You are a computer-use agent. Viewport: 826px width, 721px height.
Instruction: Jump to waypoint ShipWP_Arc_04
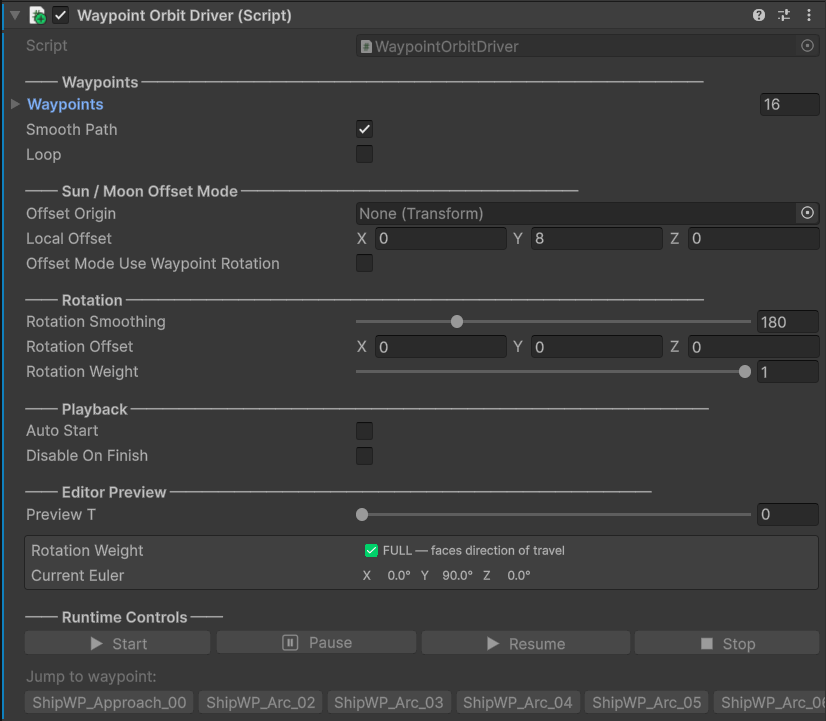(x=518, y=703)
